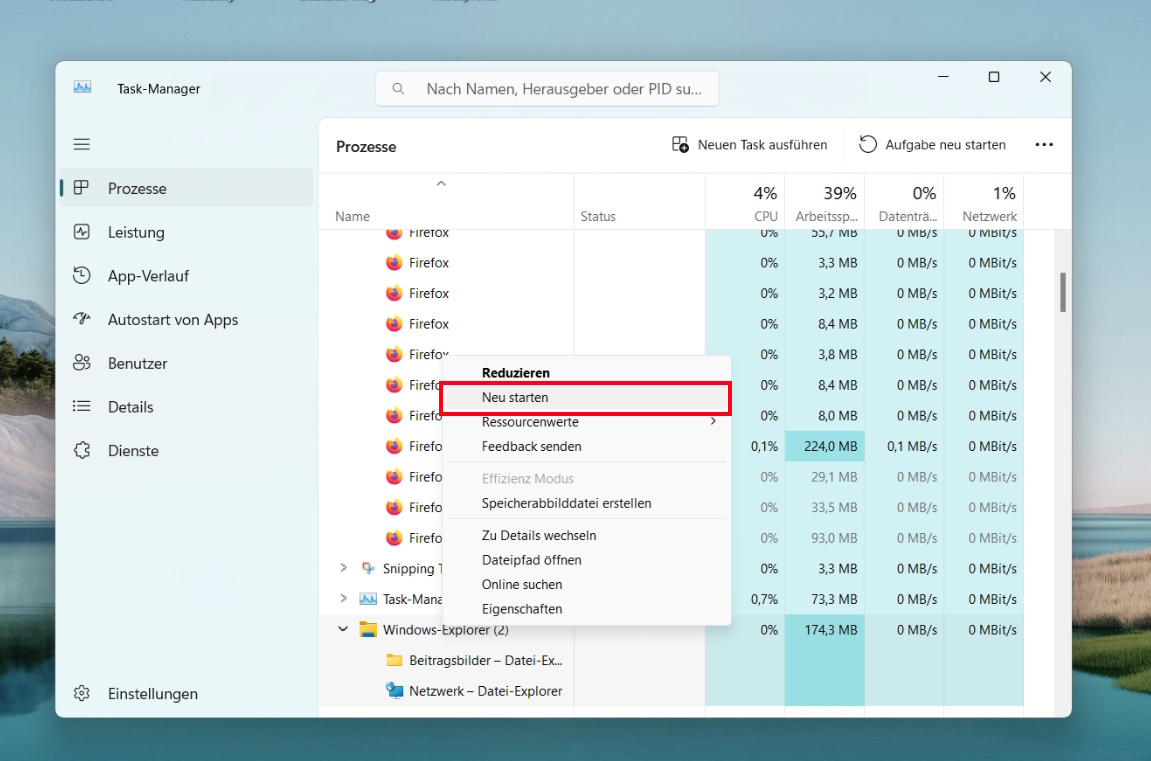
Task: Expand the Snipping Tool process group
Action: point(343,568)
